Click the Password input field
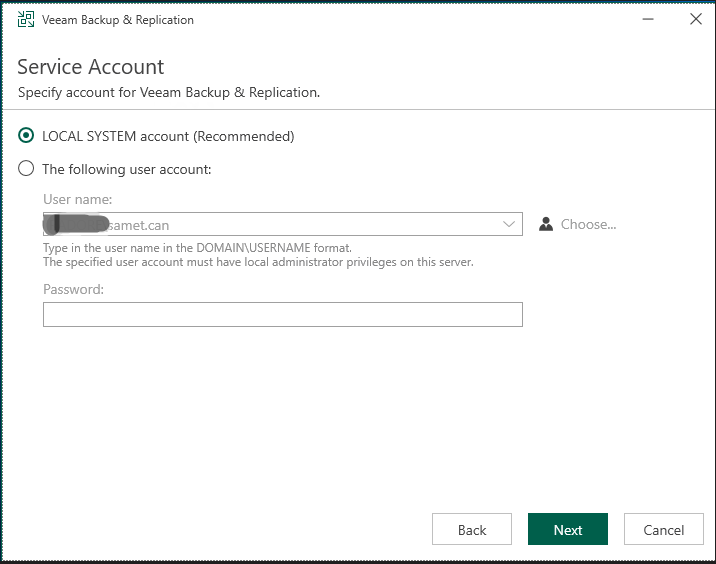The image size is (716, 564). pyautogui.click(x=283, y=314)
